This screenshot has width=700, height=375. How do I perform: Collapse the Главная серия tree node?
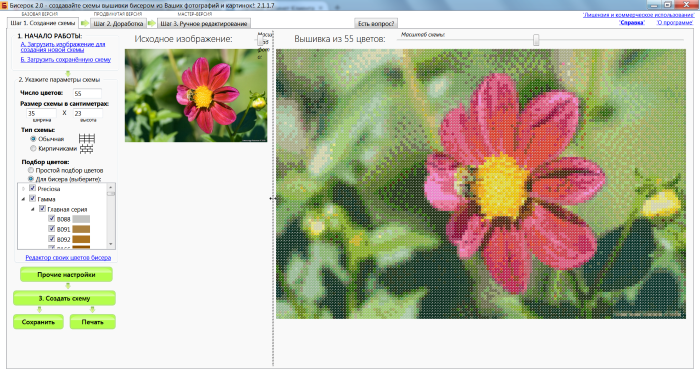pos(33,209)
